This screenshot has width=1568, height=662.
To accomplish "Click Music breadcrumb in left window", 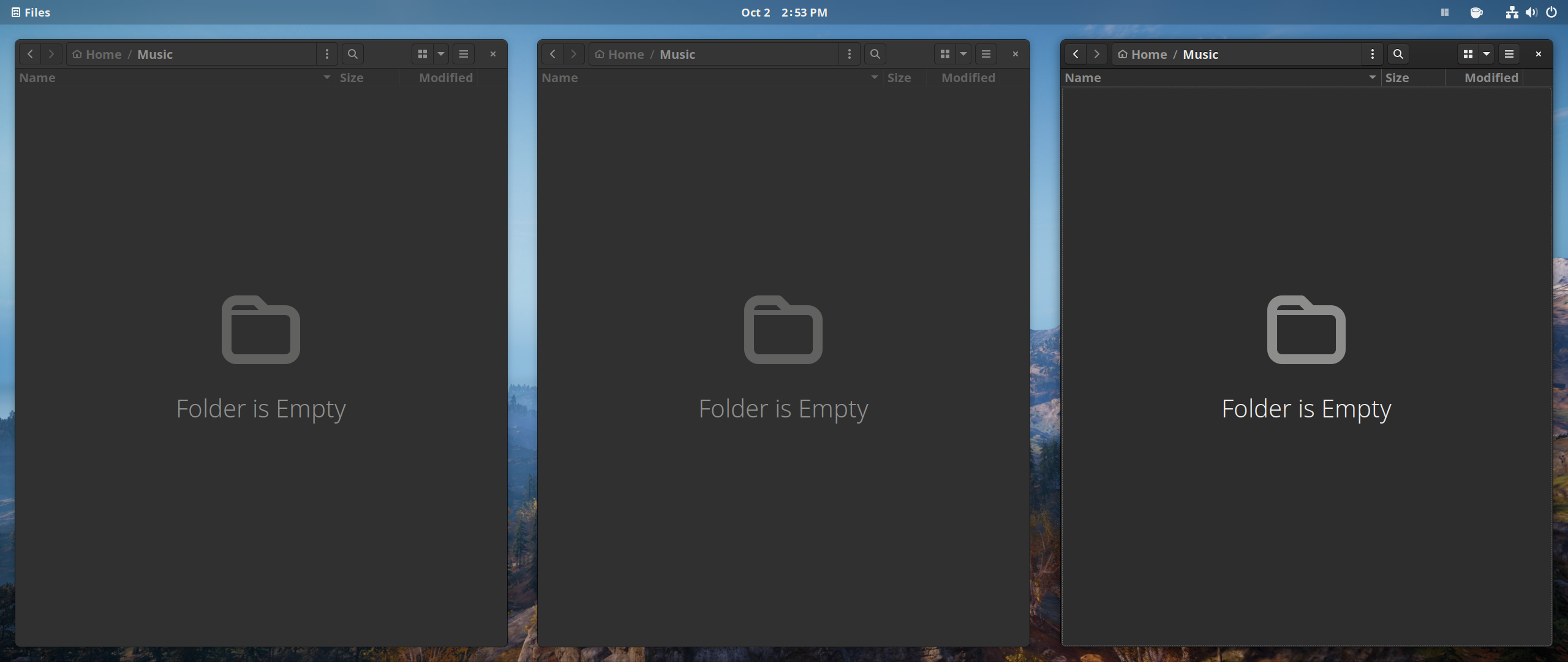I will pos(155,55).
